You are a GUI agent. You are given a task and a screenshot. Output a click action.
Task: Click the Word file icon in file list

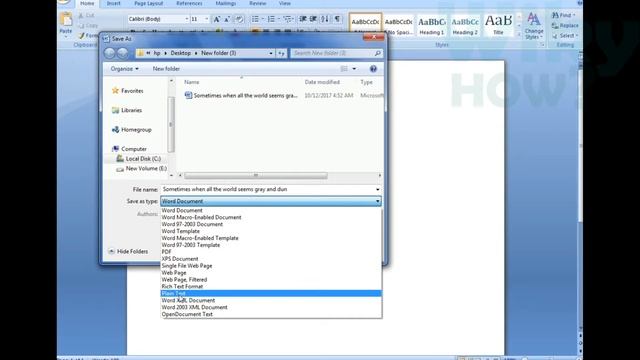tap(188, 95)
